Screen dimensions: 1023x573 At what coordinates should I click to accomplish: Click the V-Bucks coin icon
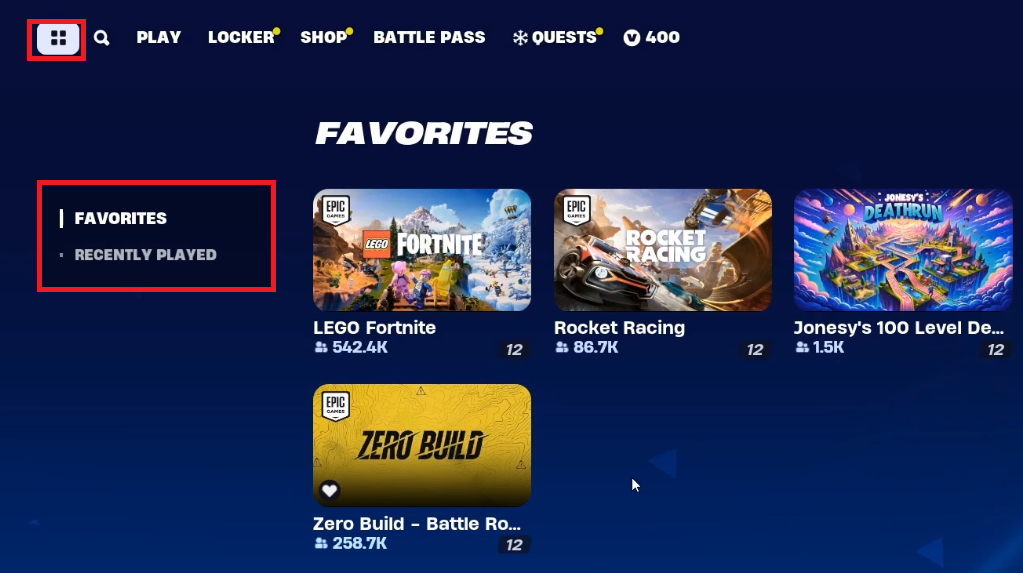click(632, 38)
